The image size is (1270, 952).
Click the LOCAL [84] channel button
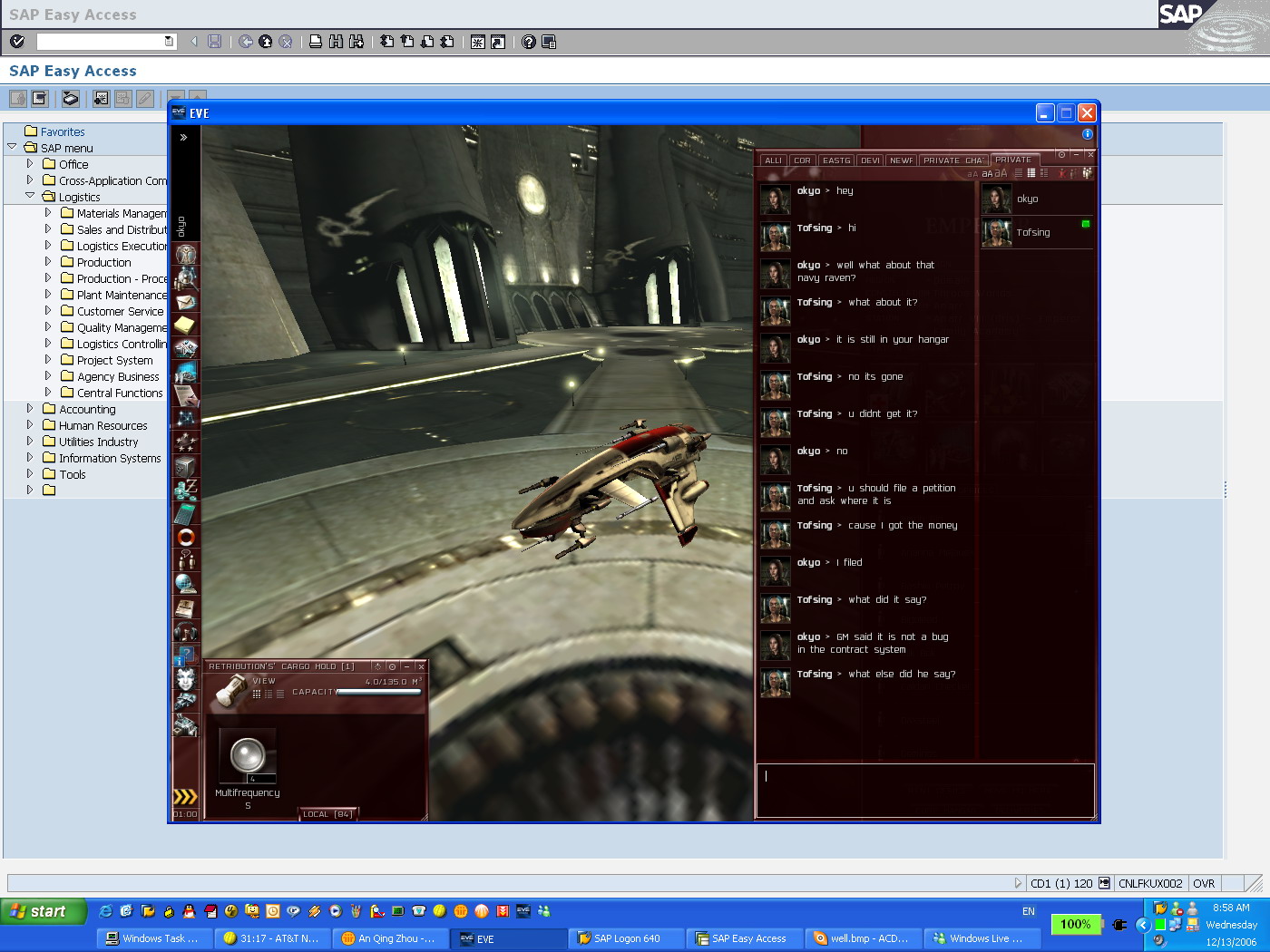tap(327, 814)
